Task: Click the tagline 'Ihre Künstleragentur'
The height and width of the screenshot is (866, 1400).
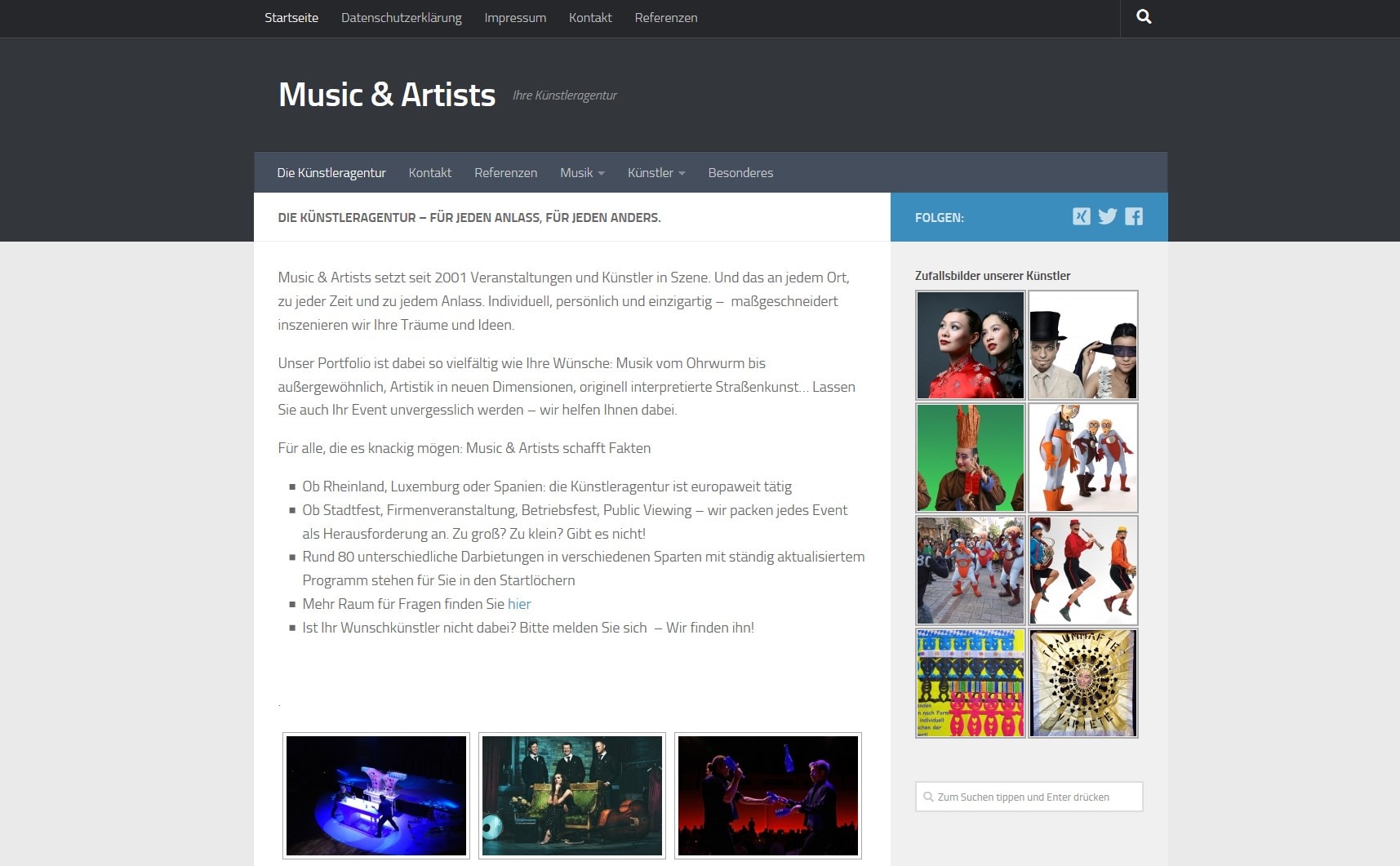Action: tap(564, 95)
